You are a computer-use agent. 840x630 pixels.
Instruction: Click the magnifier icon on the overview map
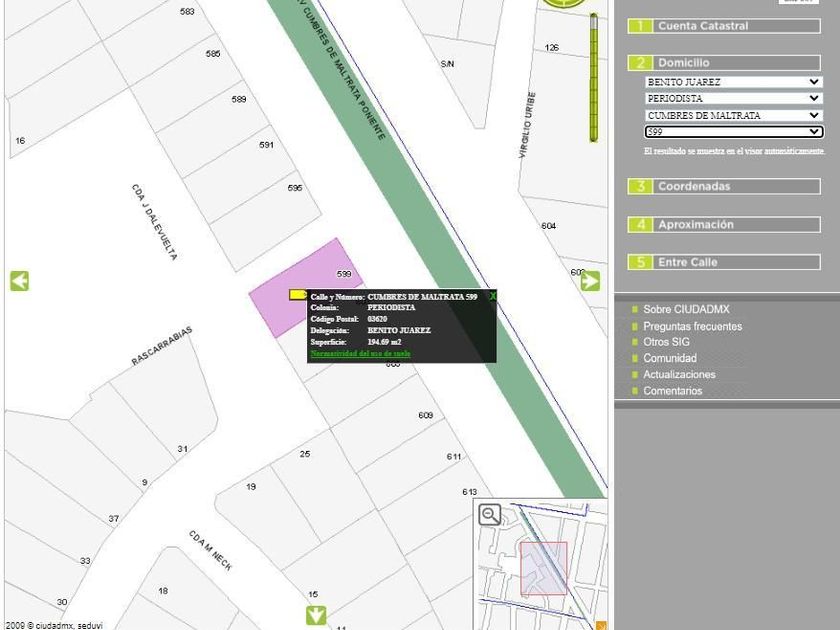tap(490, 515)
